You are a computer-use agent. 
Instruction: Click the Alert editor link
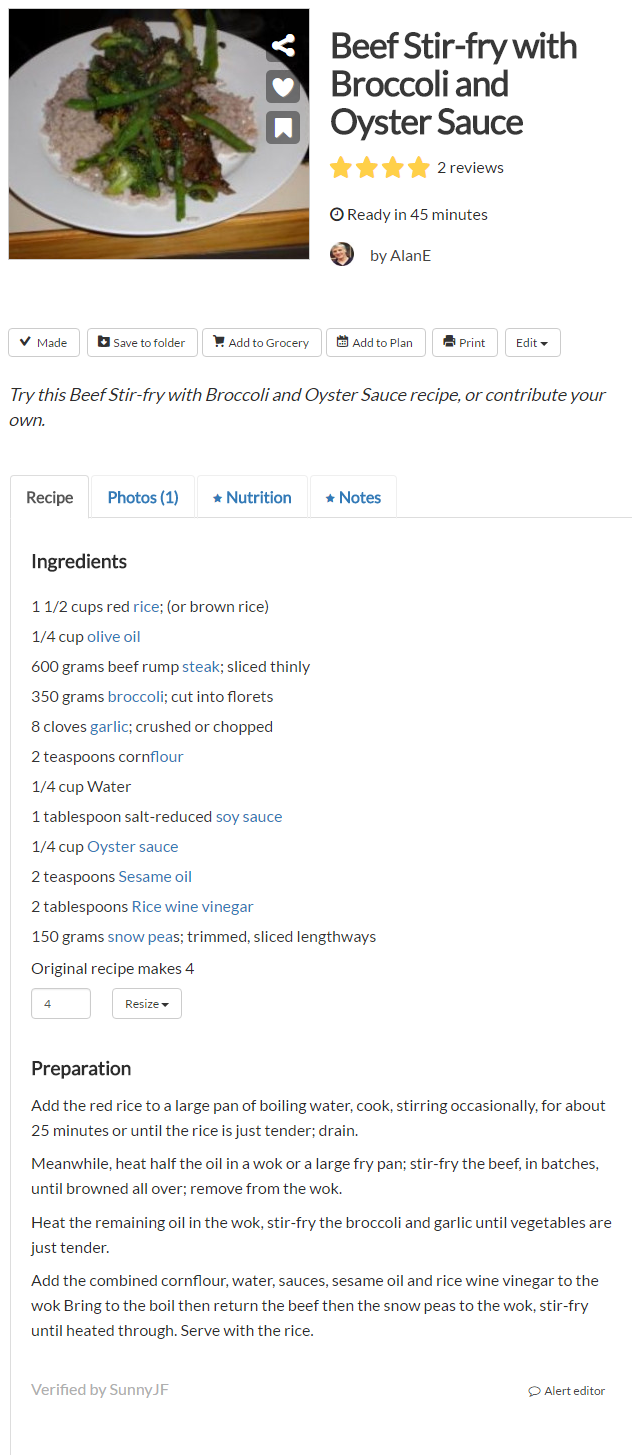point(567,1391)
